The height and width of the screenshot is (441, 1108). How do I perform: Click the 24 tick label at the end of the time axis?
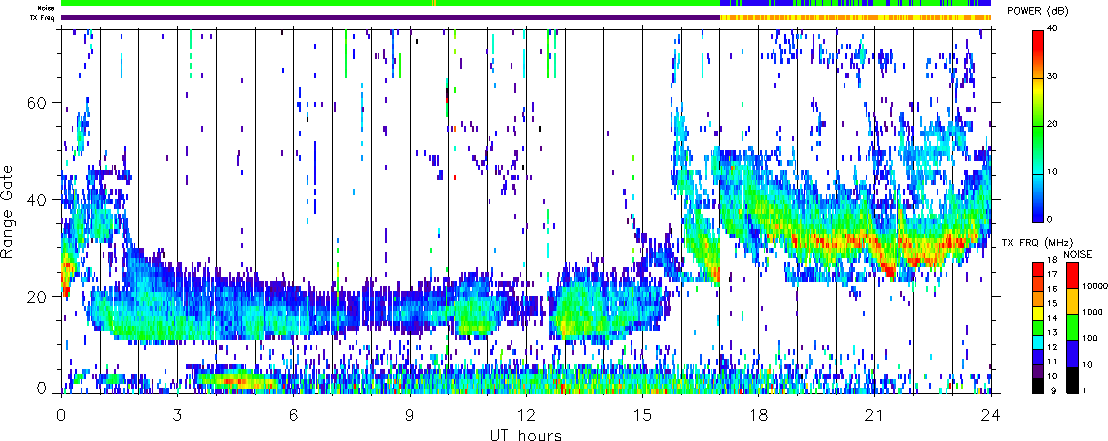(x=990, y=413)
